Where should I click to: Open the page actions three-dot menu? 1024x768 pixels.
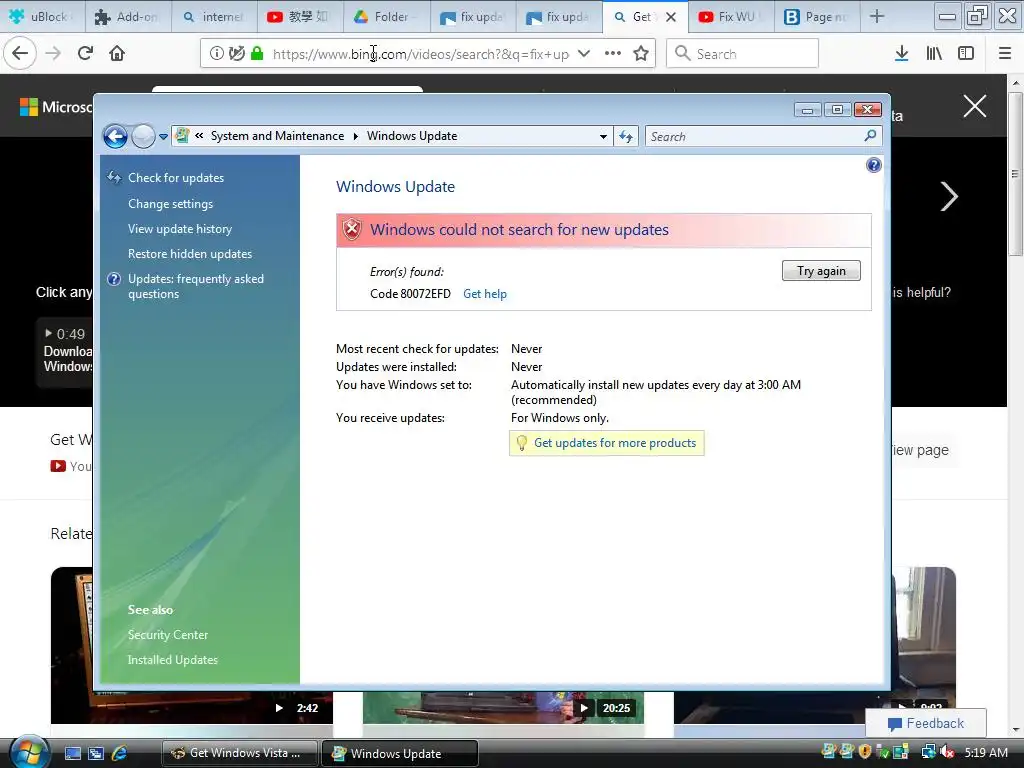click(613, 54)
